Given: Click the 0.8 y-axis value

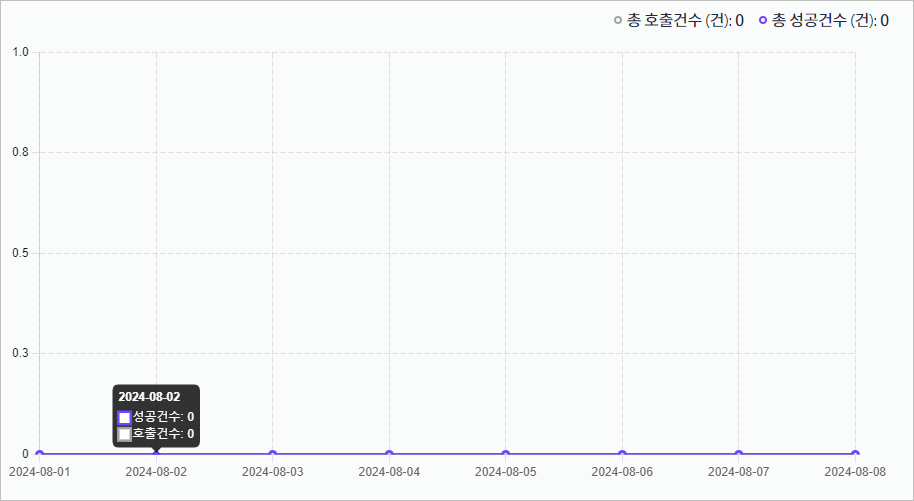Looking at the screenshot, I should (x=20, y=153).
